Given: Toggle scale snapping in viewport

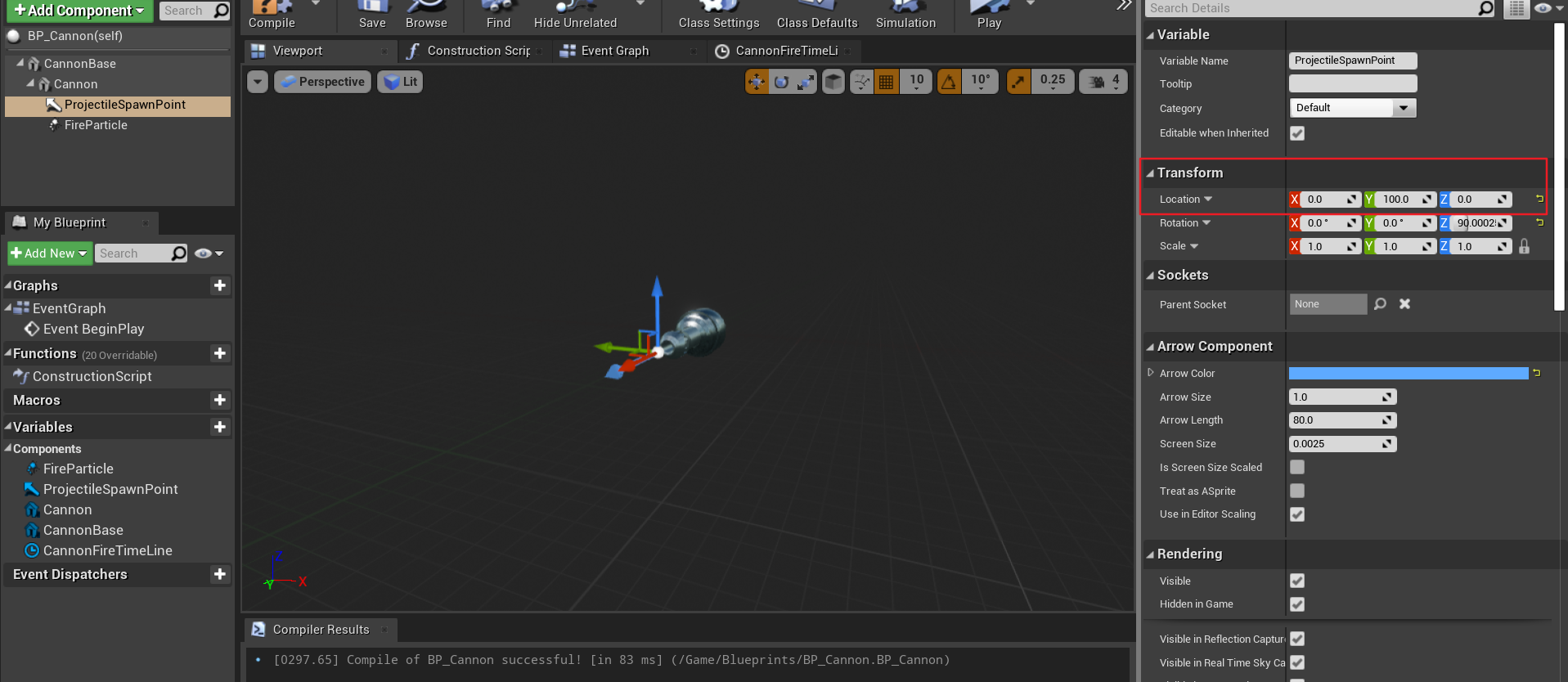Looking at the screenshot, I should tap(1018, 82).
